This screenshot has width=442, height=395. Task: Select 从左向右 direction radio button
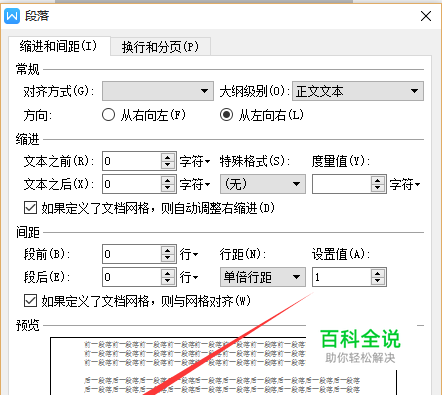tap(226, 115)
